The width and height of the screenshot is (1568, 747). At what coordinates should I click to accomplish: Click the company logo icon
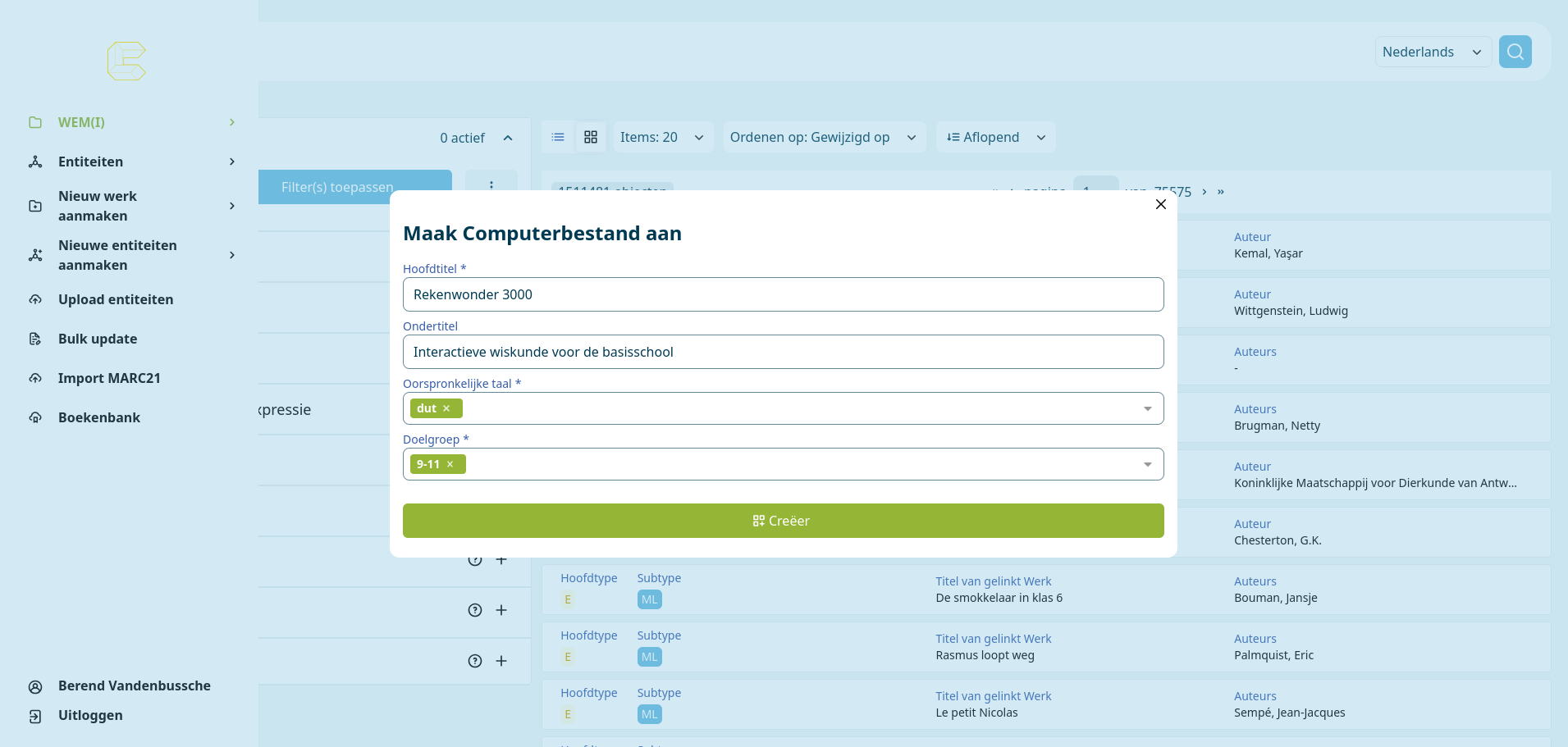126,61
